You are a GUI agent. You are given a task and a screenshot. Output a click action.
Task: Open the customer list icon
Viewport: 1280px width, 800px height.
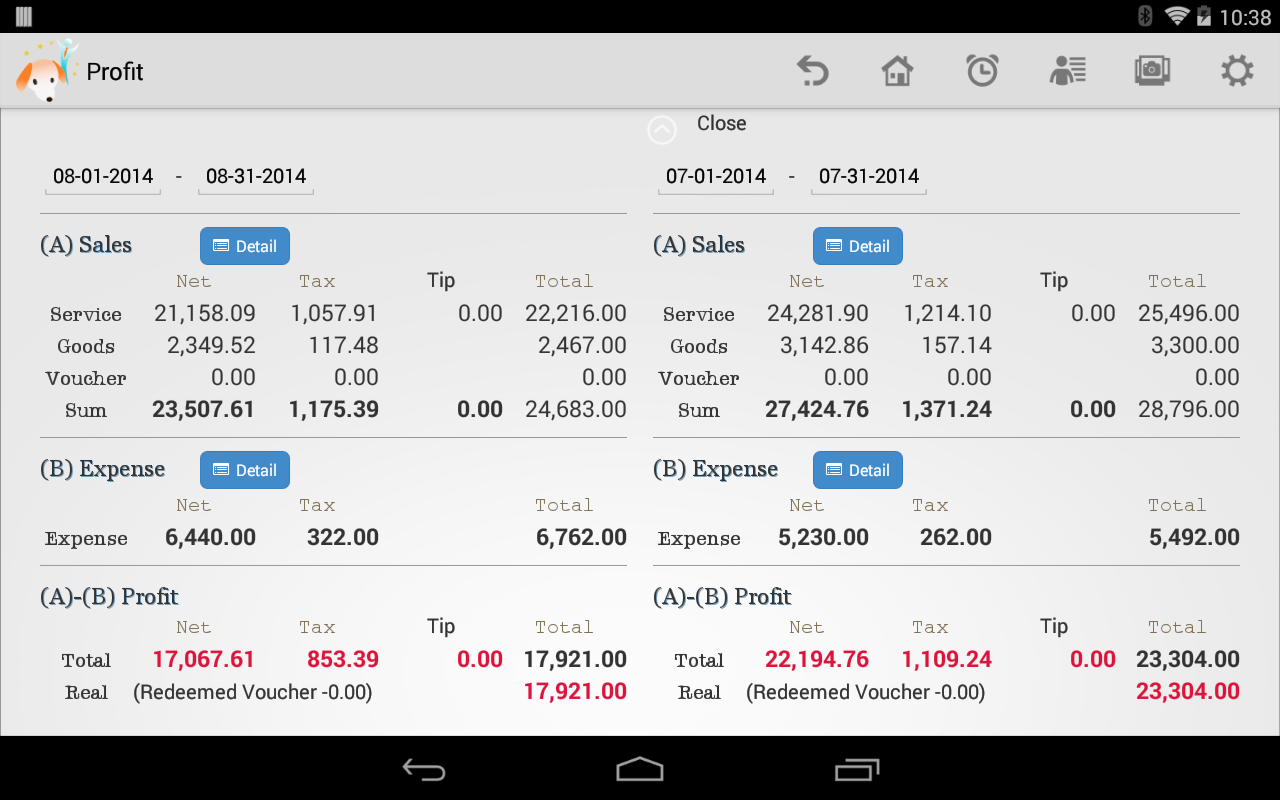pos(1067,71)
